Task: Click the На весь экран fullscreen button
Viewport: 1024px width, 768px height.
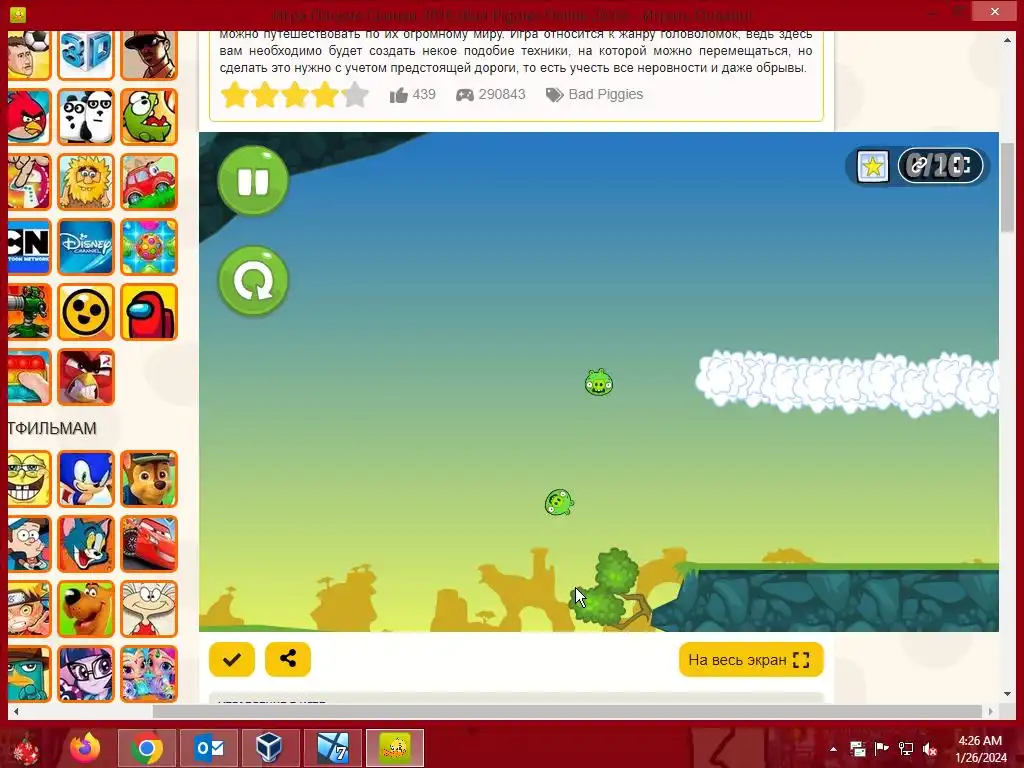Action: click(x=751, y=660)
